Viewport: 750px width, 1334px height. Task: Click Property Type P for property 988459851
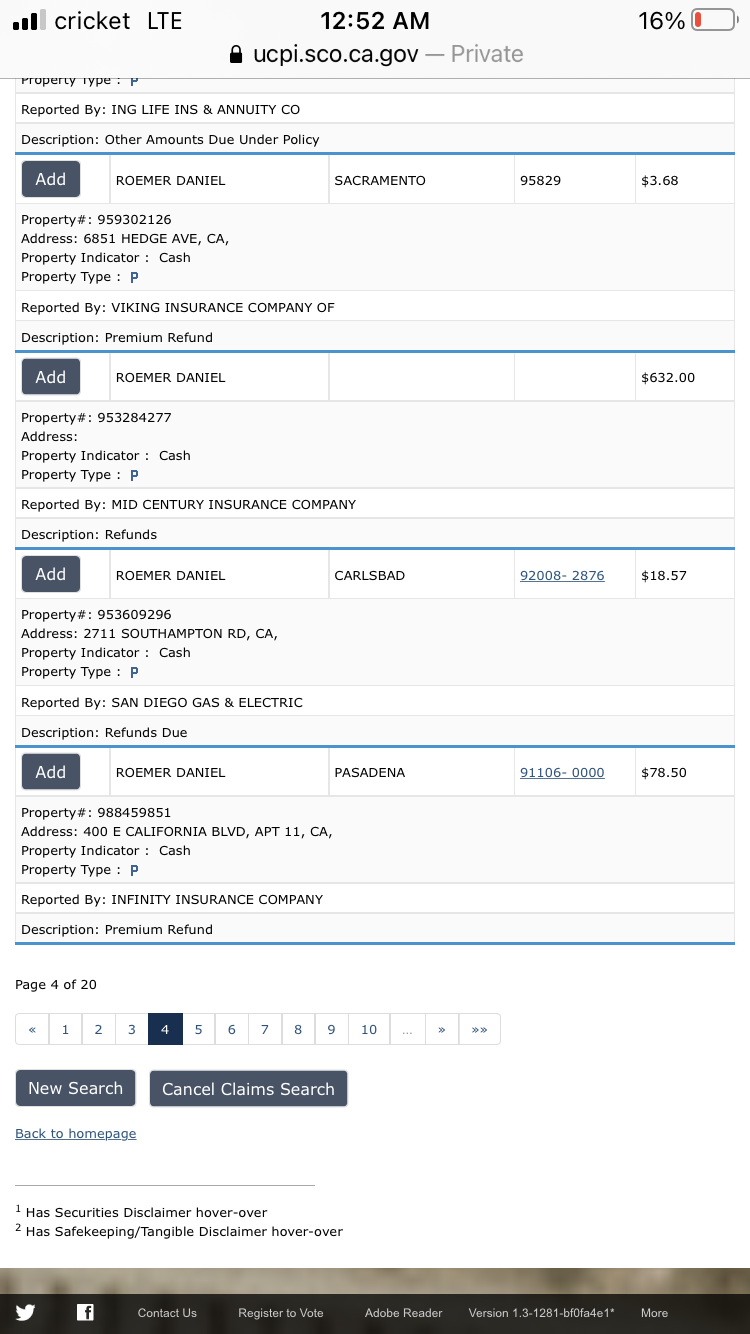[134, 870]
